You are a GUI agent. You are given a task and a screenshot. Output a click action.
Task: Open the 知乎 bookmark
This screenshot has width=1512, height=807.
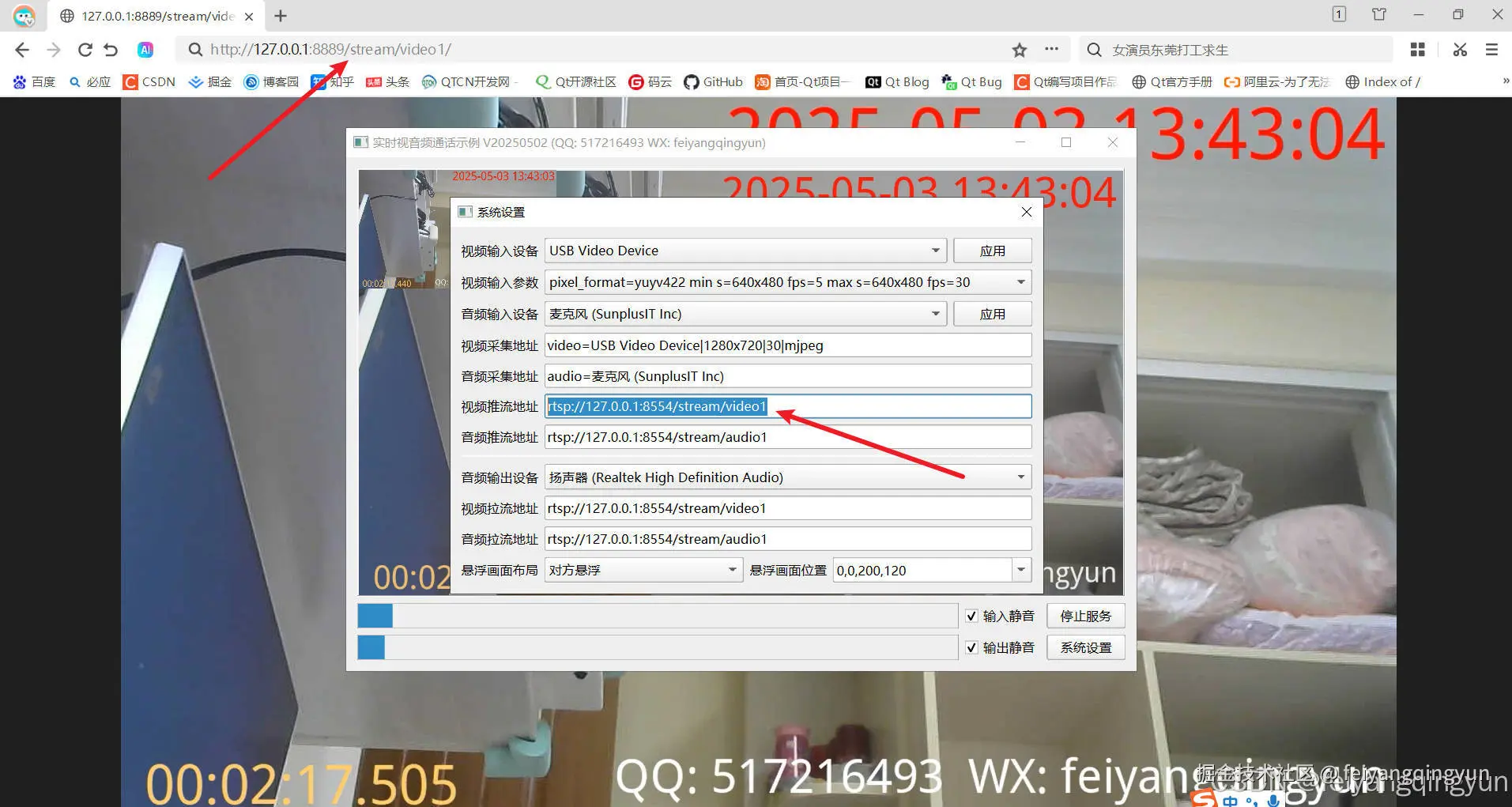331,81
